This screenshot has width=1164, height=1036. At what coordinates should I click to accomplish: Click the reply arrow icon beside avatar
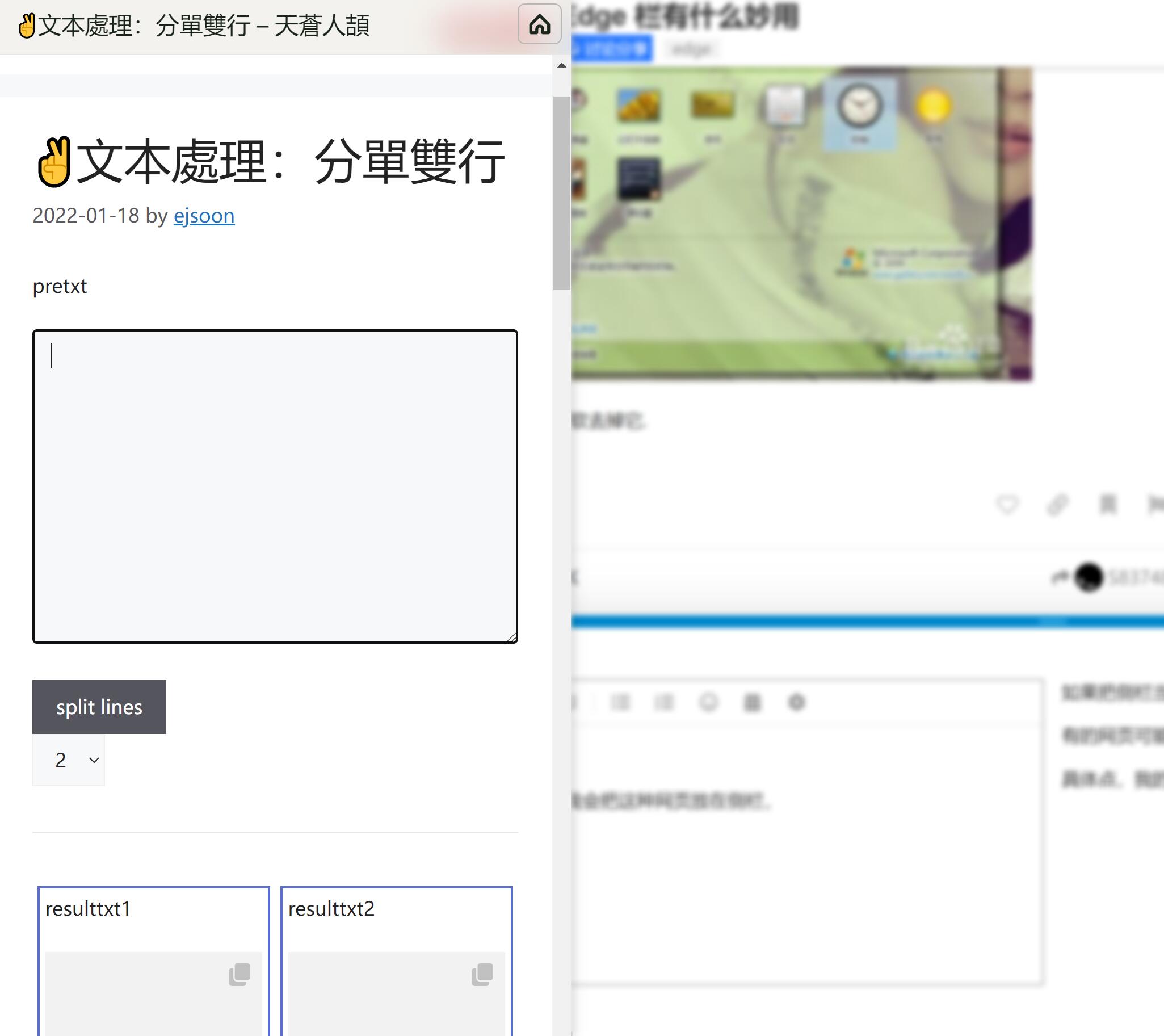(1059, 577)
